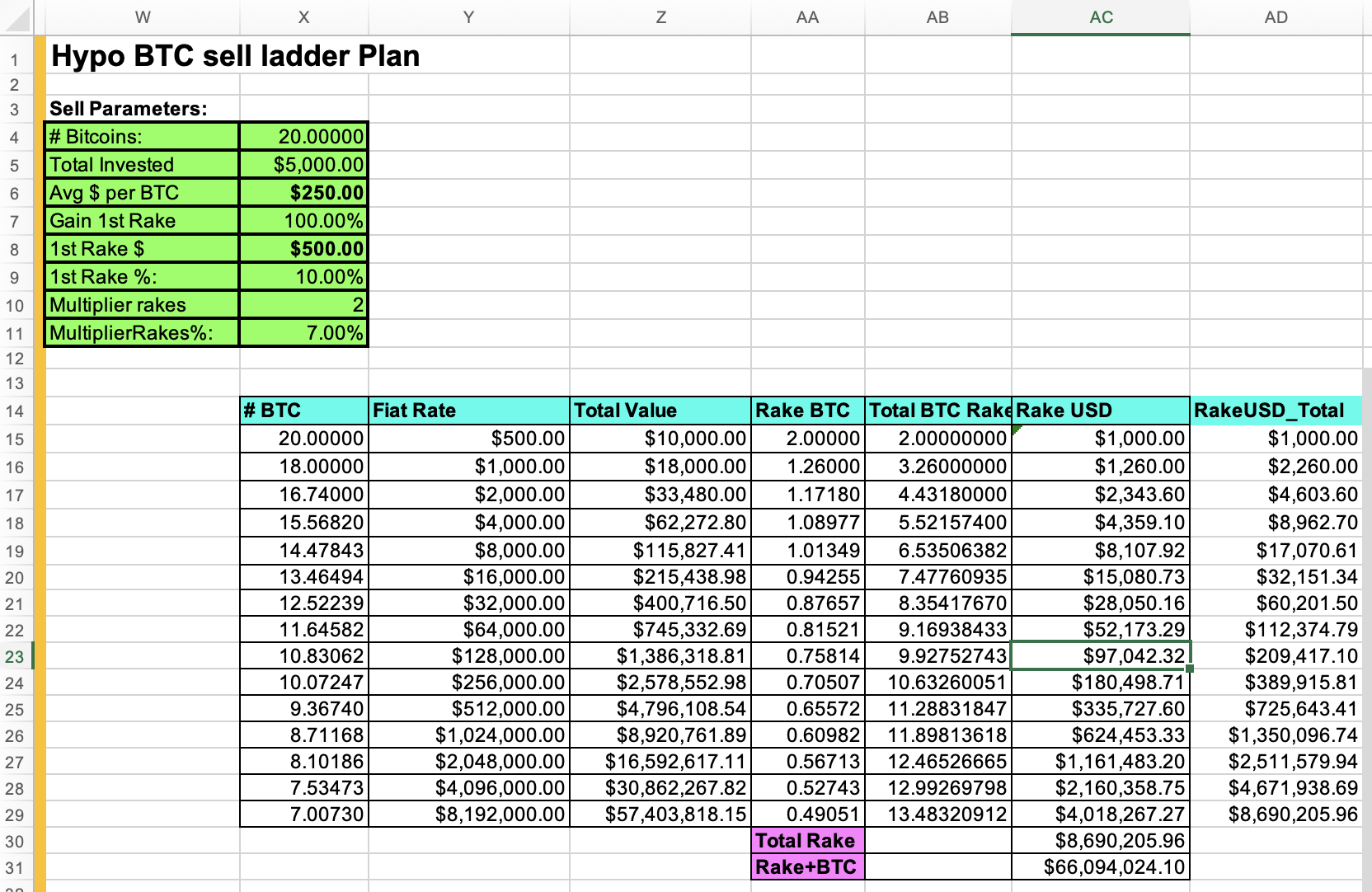Select row 14 header
Image resolution: width=1372 pixels, height=892 pixels.
tap(15, 411)
